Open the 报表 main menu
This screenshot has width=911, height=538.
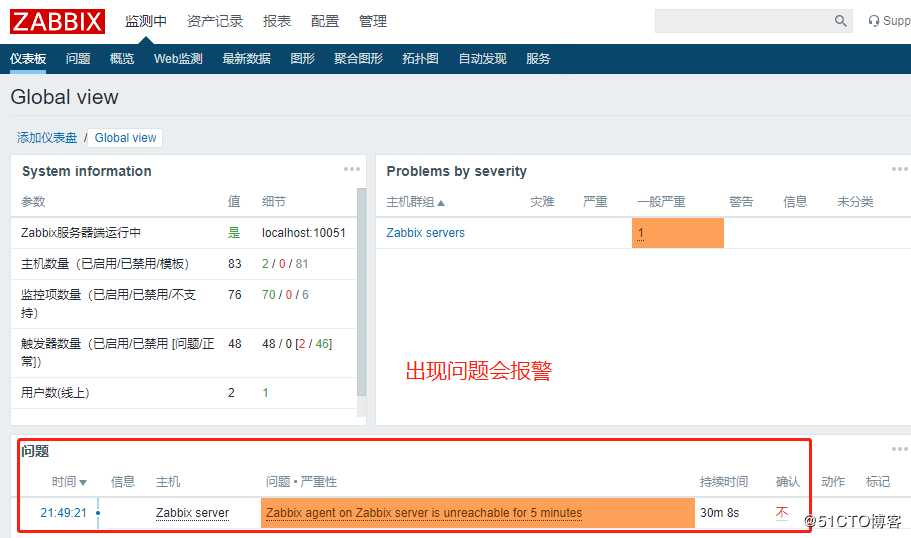pyautogui.click(x=277, y=21)
